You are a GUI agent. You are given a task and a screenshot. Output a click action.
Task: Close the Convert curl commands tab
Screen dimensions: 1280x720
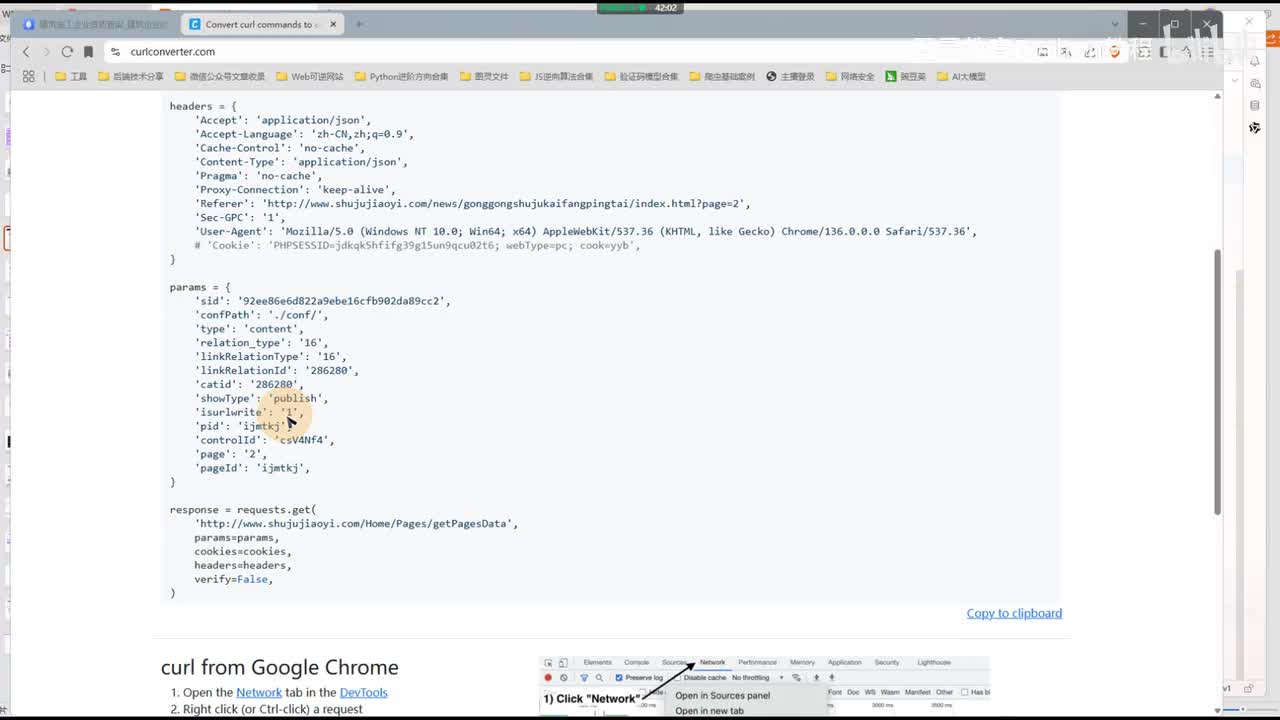[333, 24]
